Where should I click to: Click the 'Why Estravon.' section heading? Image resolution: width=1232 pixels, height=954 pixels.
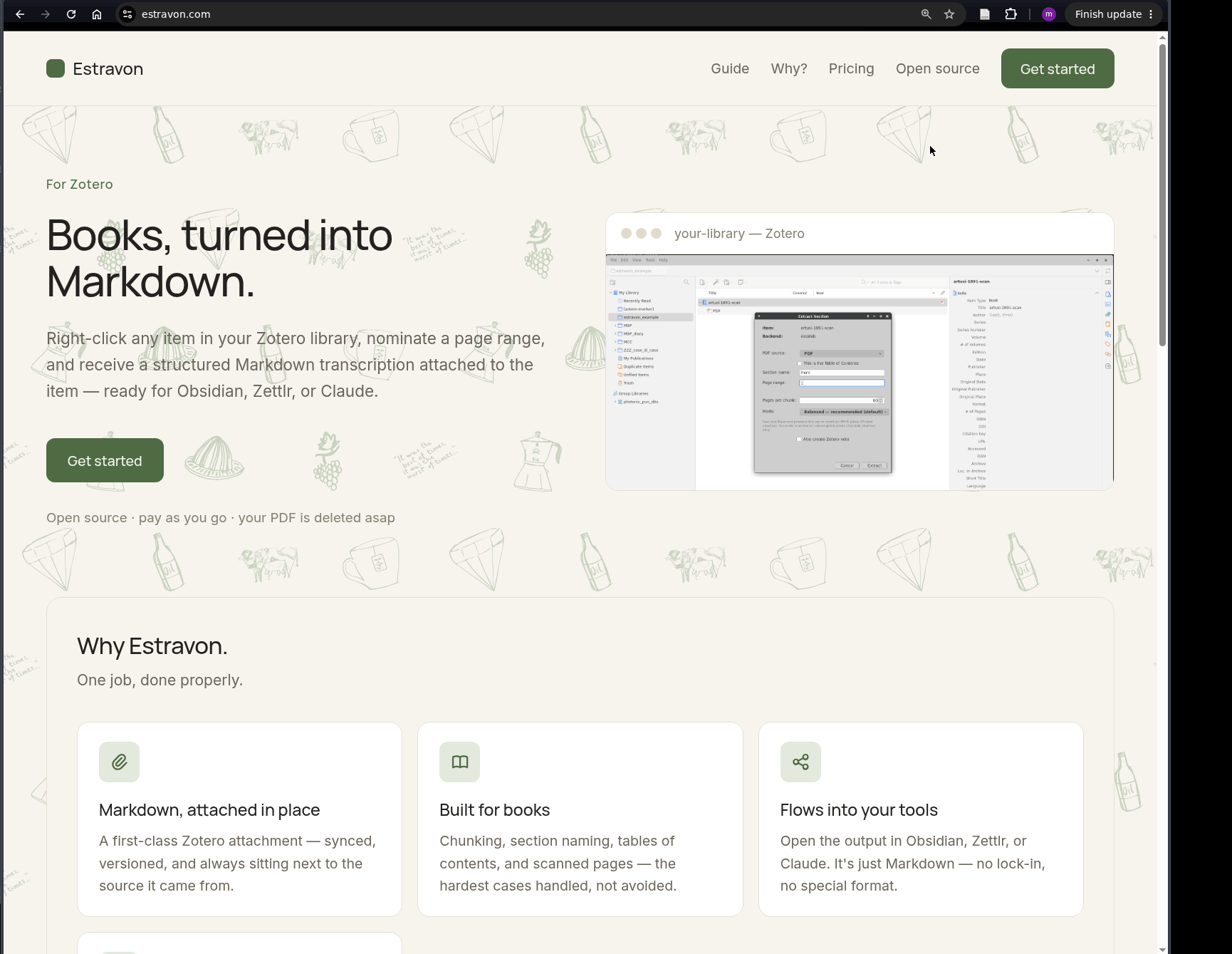pyautogui.click(x=152, y=645)
